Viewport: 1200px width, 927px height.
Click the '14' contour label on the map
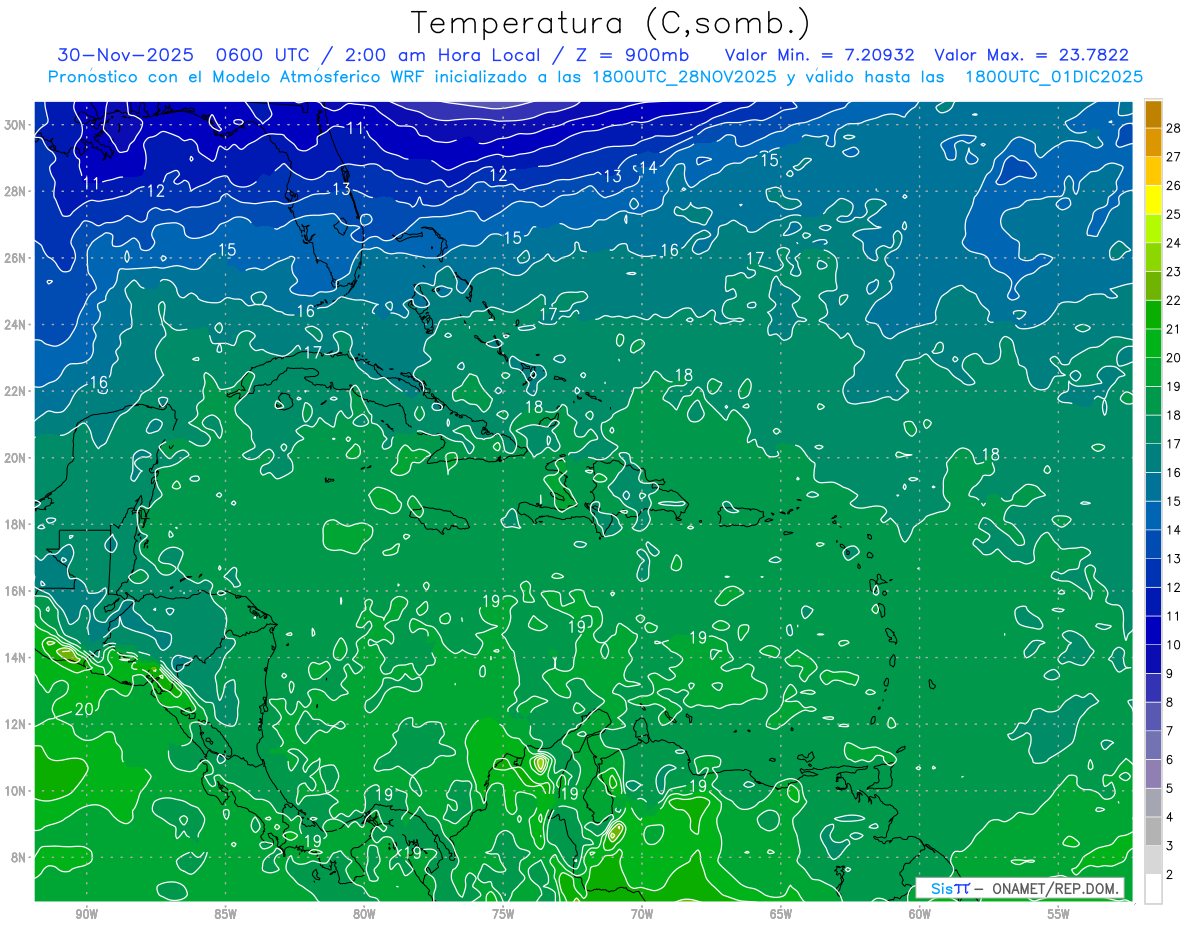(x=648, y=168)
